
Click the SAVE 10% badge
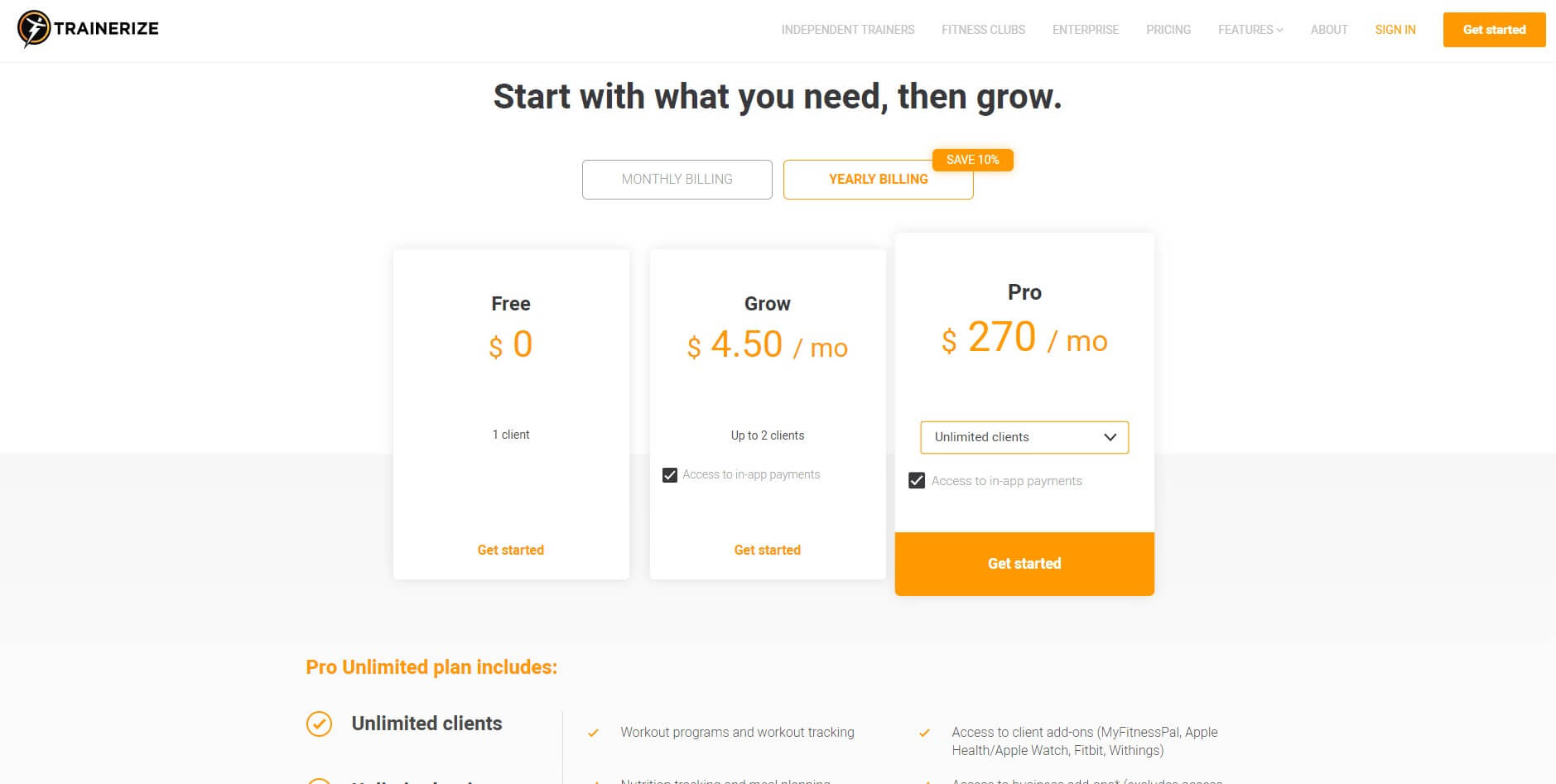point(972,160)
